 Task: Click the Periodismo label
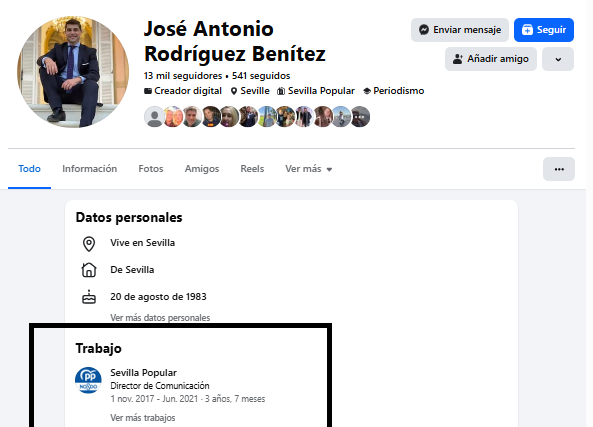[399, 91]
